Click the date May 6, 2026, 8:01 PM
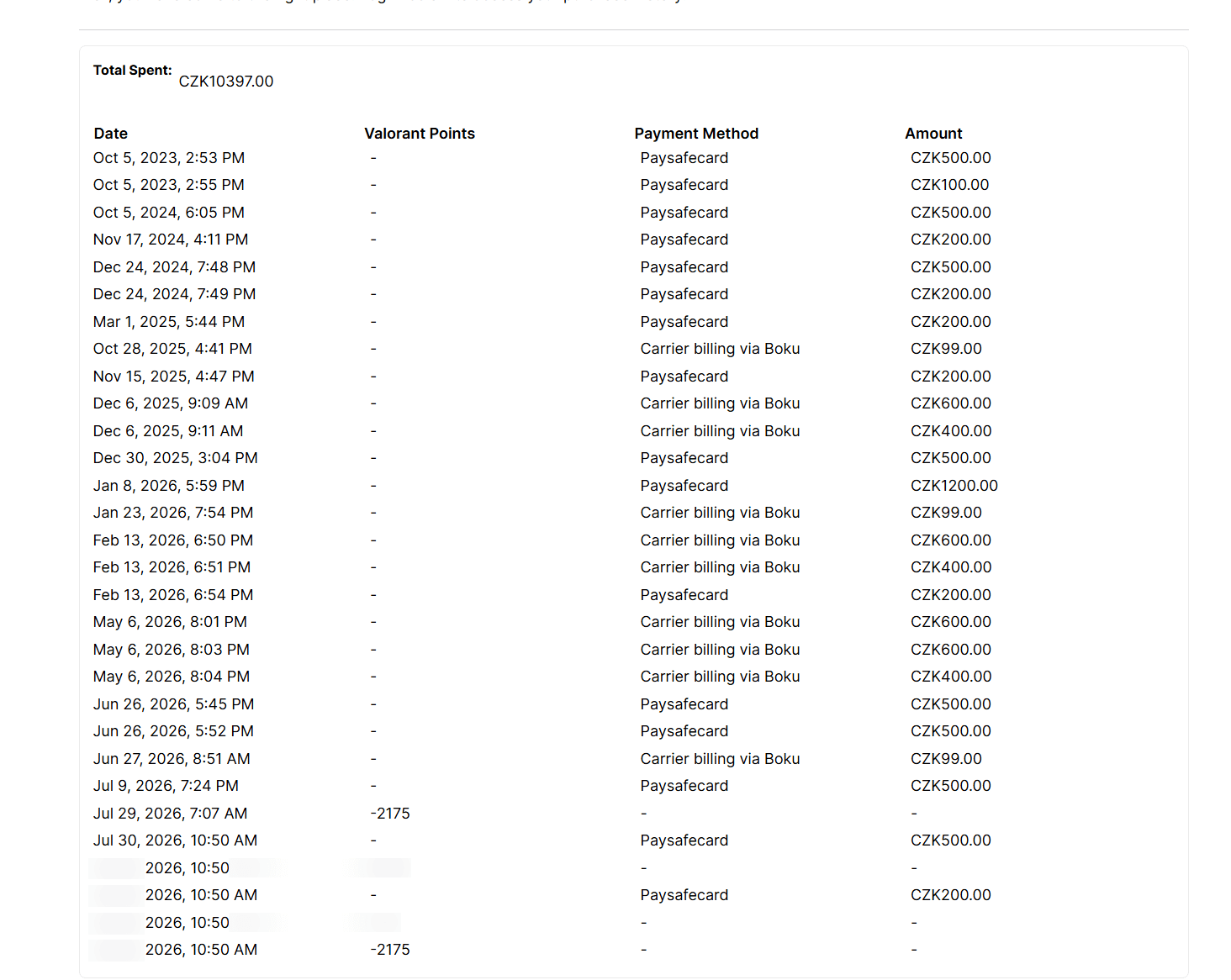The height and width of the screenshot is (980, 1231). pyautogui.click(x=171, y=622)
